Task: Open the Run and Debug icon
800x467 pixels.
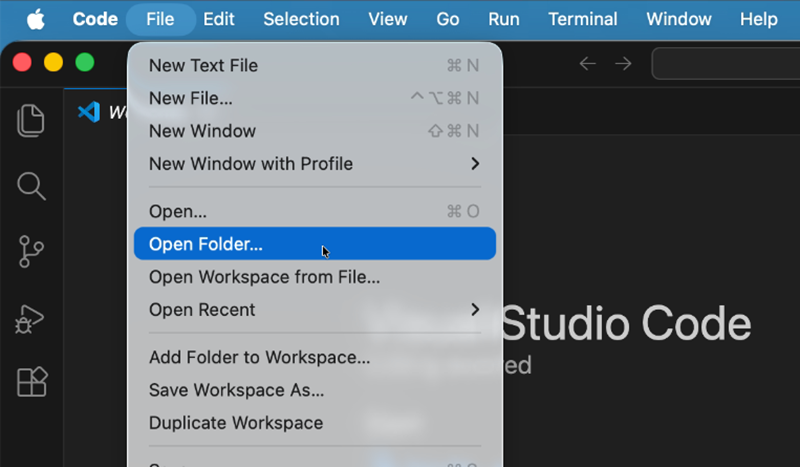Action: [32, 318]
